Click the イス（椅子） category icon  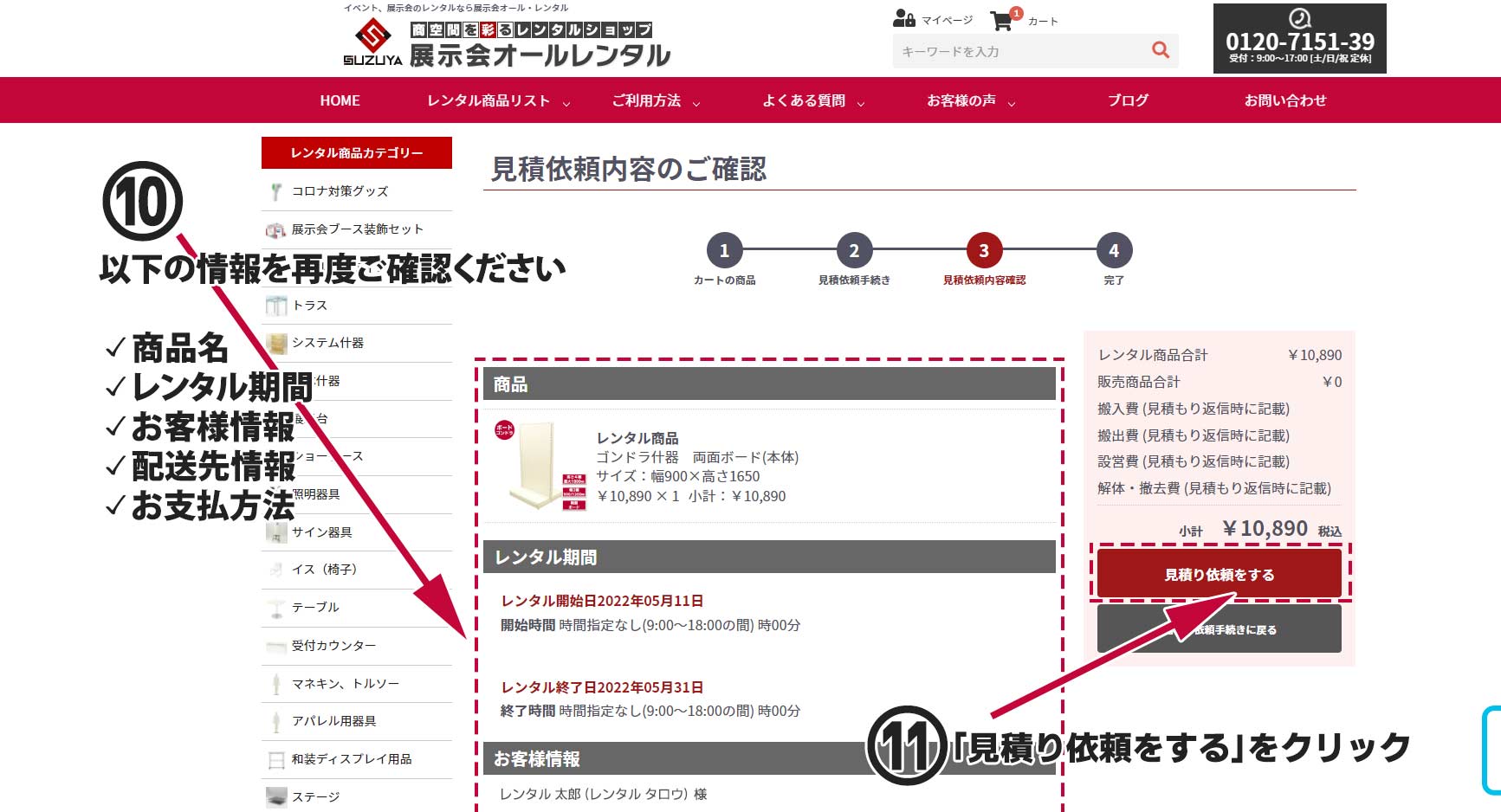pos(276,570)
